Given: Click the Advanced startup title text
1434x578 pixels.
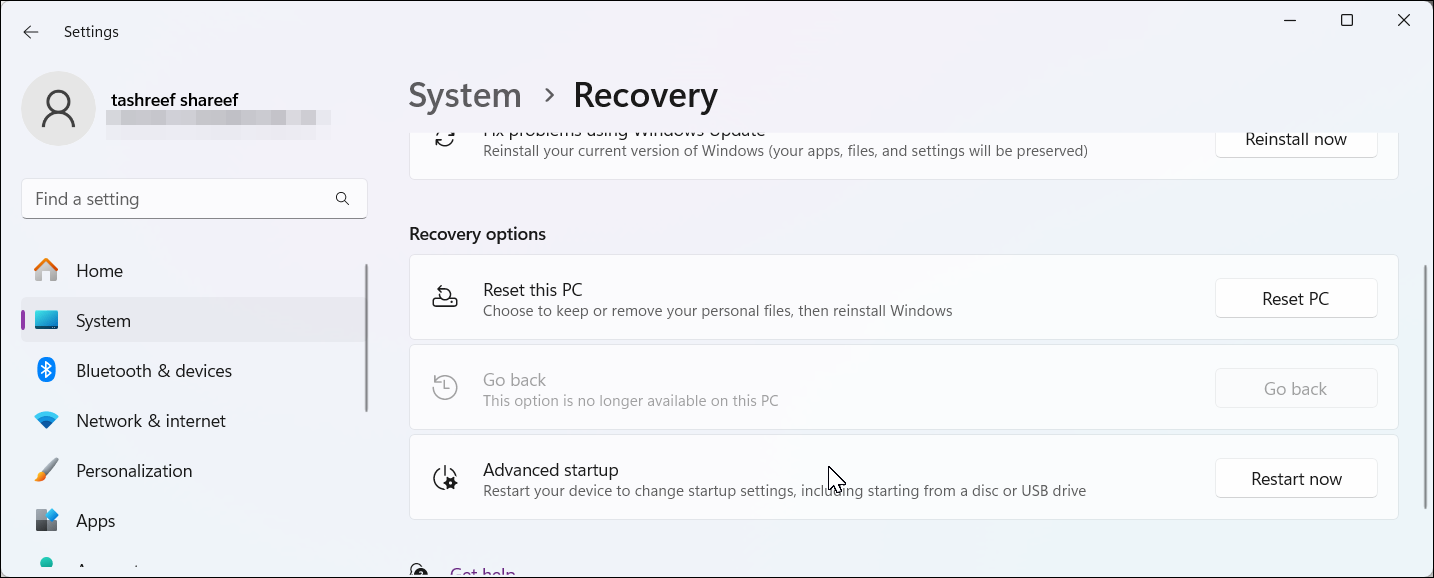Looking at the screenshot, I should coord(551,470).
